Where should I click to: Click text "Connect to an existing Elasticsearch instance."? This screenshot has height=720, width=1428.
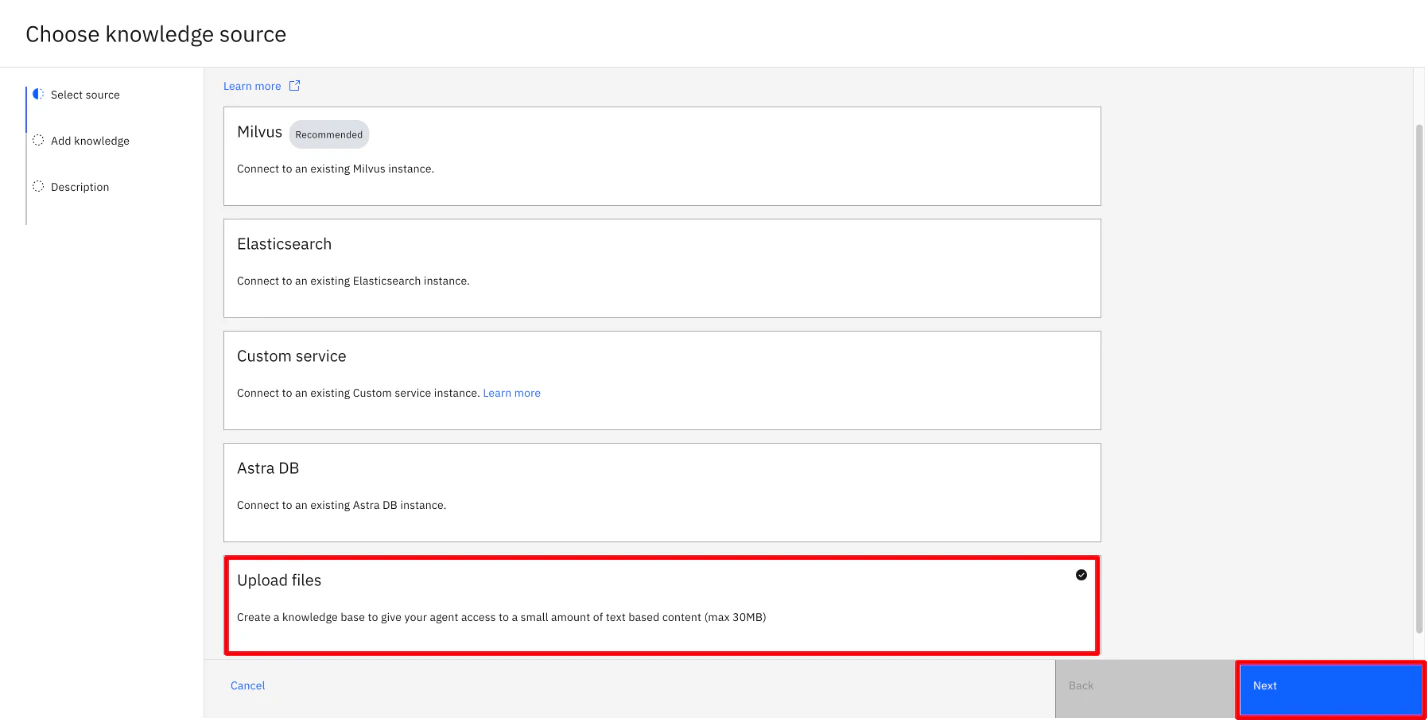(x=353, y=281)
